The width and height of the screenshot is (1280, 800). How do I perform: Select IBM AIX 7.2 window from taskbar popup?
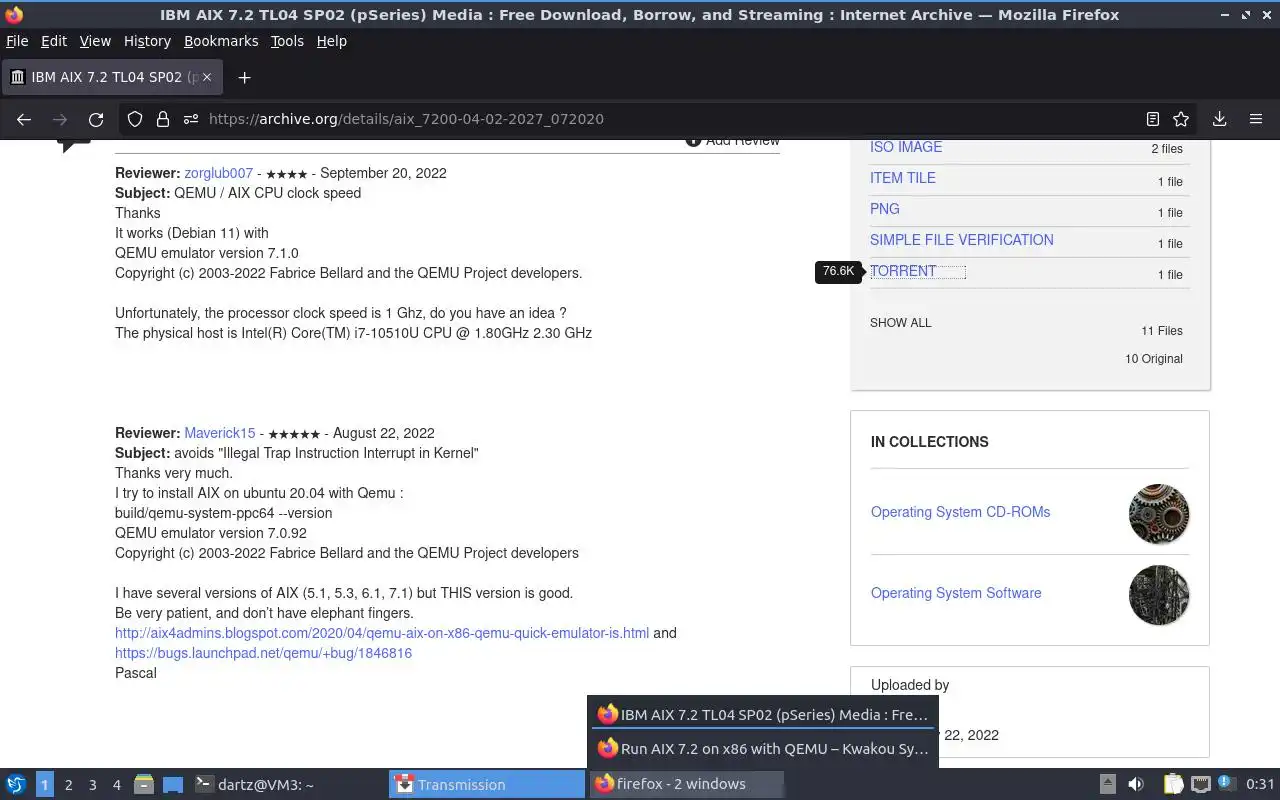click(x=763, y=715)
